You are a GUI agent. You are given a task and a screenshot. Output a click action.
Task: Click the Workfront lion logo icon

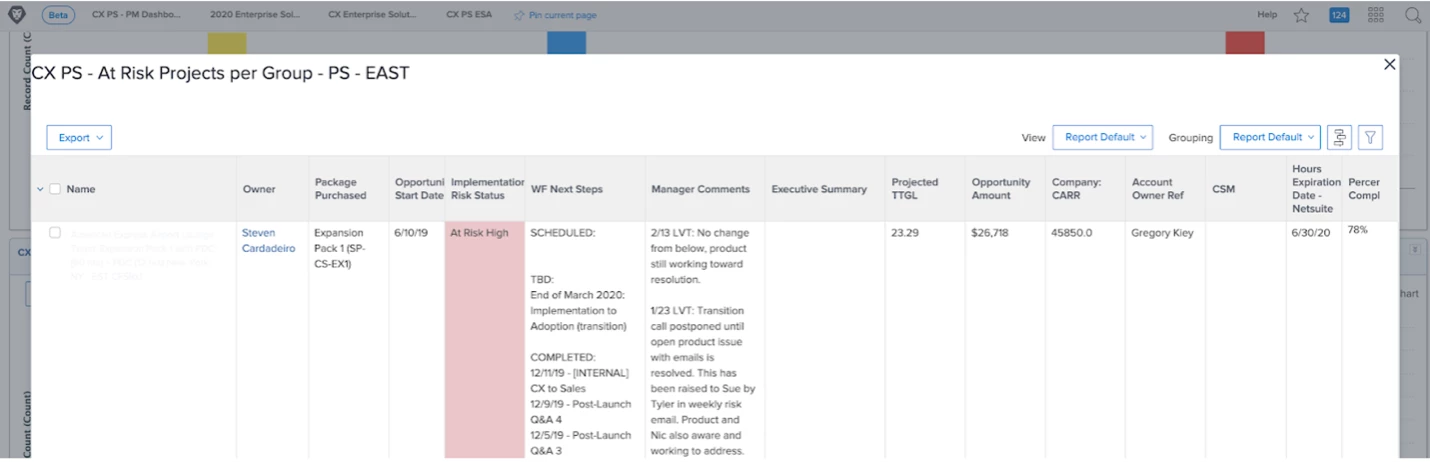(17, 15)
